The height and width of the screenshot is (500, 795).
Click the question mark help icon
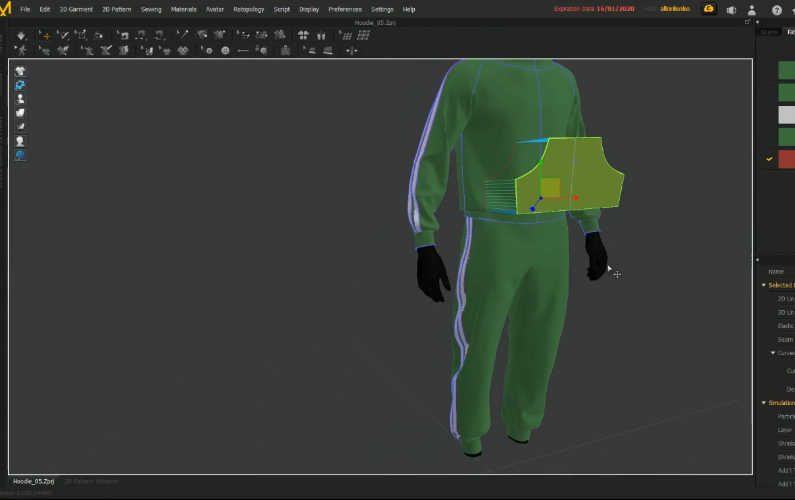click(777, 9)
